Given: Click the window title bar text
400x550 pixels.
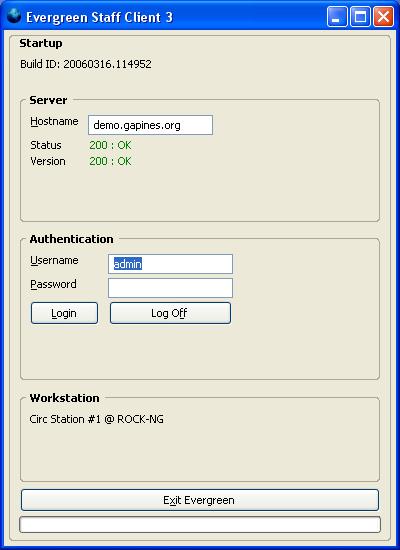Looking at the screenshot, I should point(100,17).
